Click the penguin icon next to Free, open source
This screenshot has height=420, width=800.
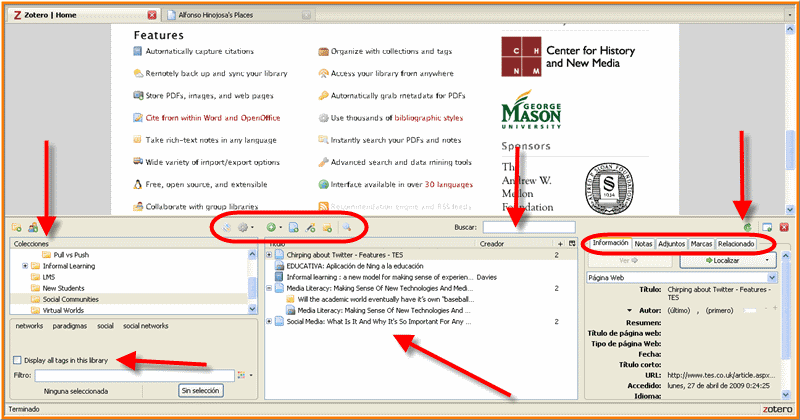click(x=137, y=184)
